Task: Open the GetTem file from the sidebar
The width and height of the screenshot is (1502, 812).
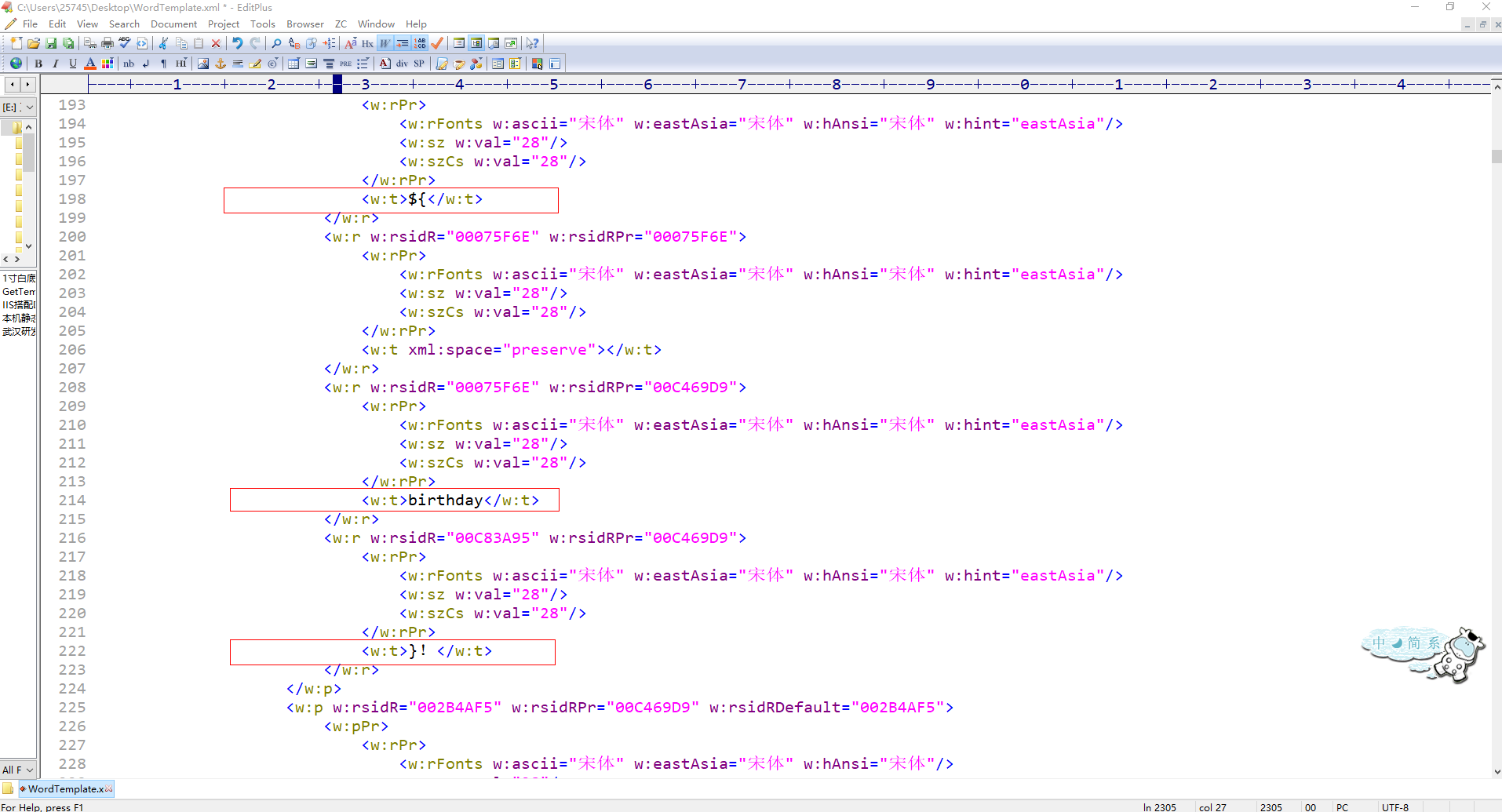Action: (x=16, y=291)
